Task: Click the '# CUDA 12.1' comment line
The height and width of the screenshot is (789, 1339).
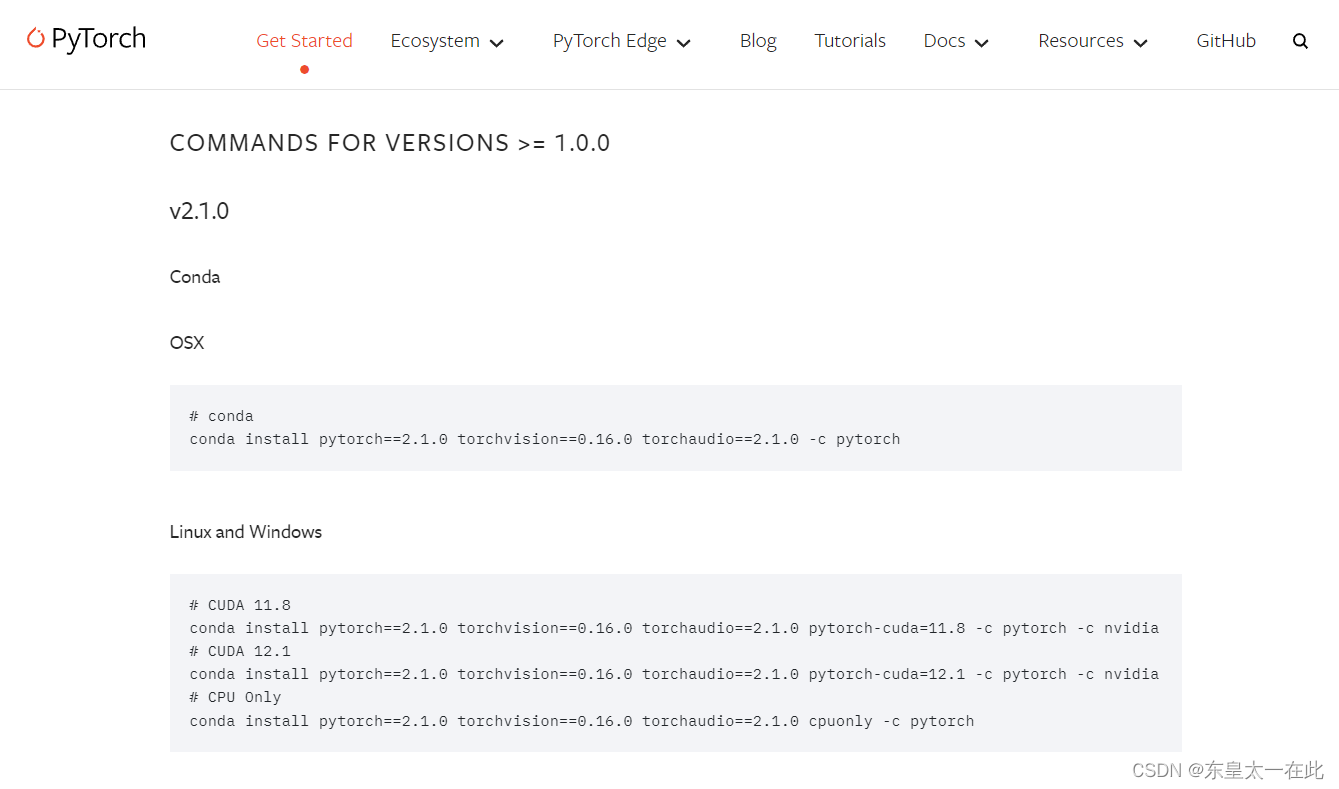Action: coord(240,651)
